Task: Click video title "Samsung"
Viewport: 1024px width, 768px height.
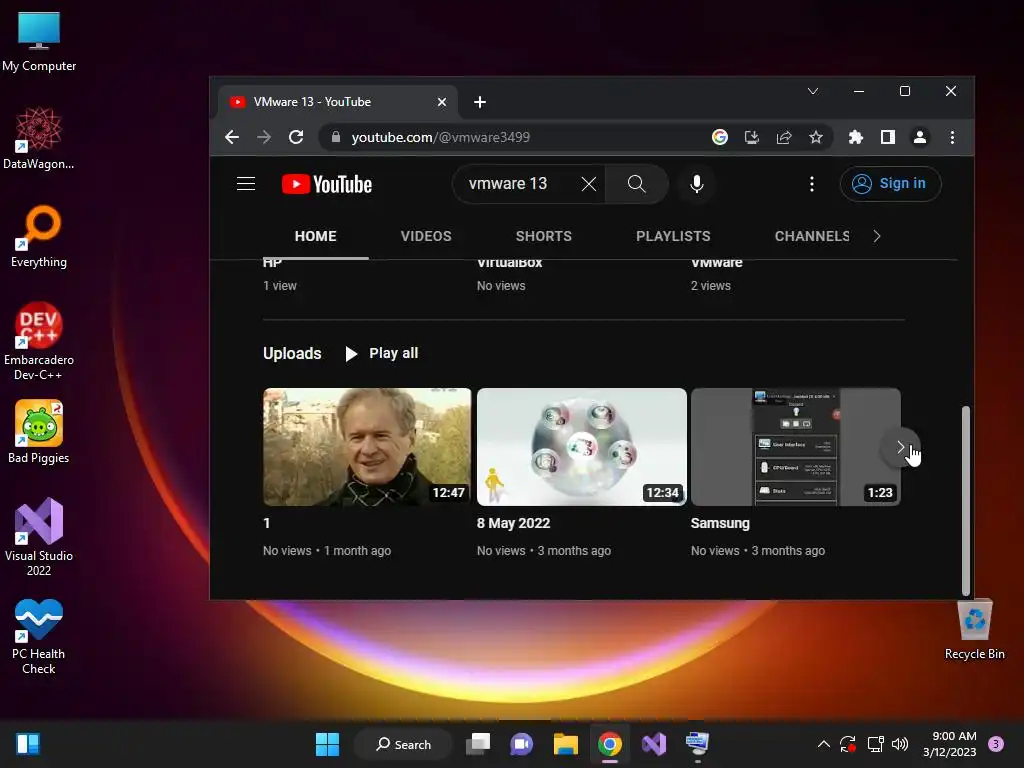Action: pyautogui.click(x=720, y=523)
